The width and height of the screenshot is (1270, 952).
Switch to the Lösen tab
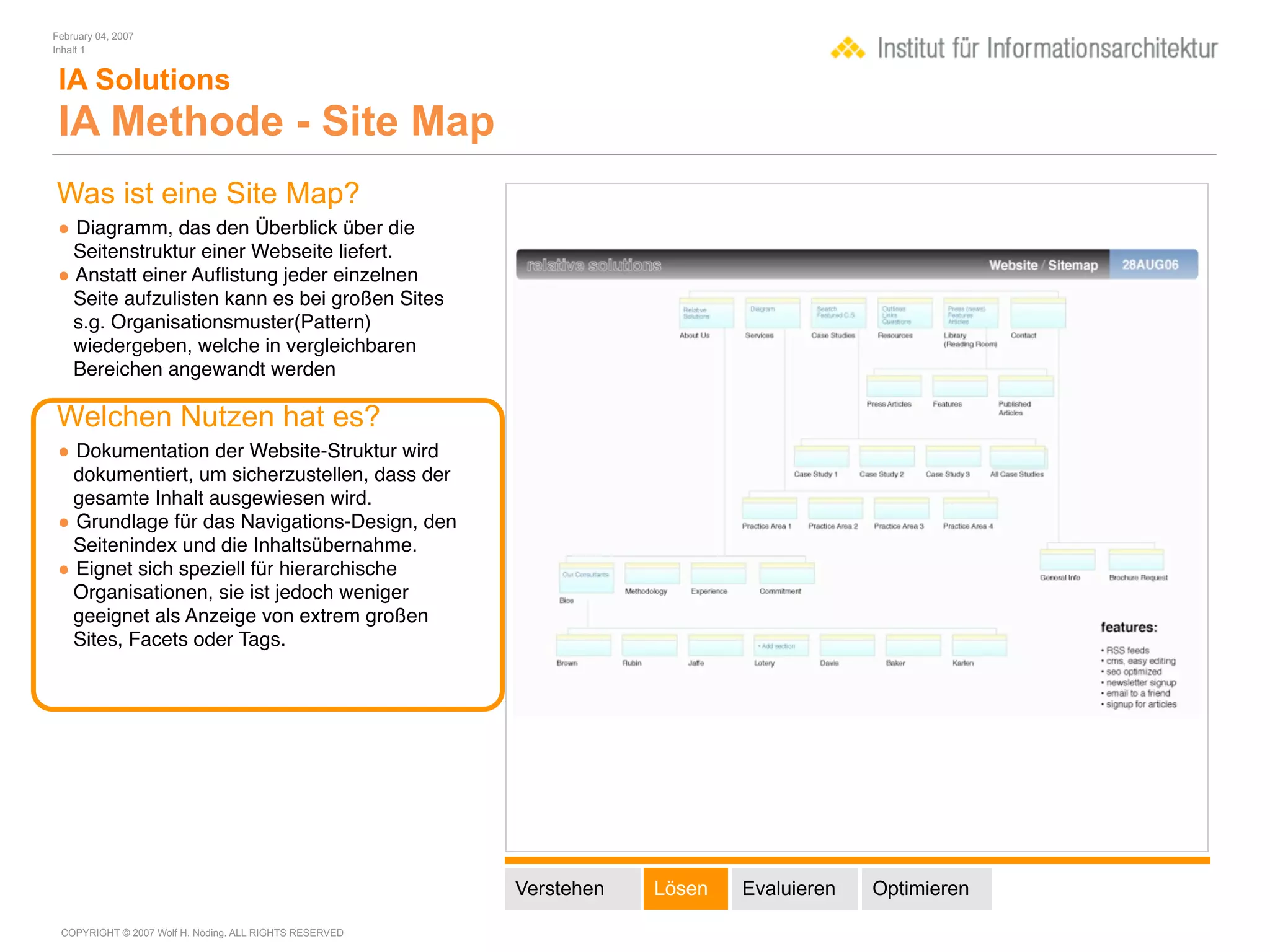(685, 888)
